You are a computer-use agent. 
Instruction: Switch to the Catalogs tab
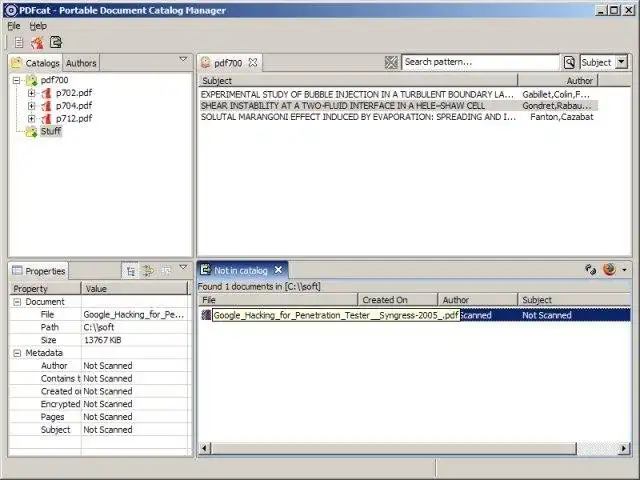(x=36, y=63)
